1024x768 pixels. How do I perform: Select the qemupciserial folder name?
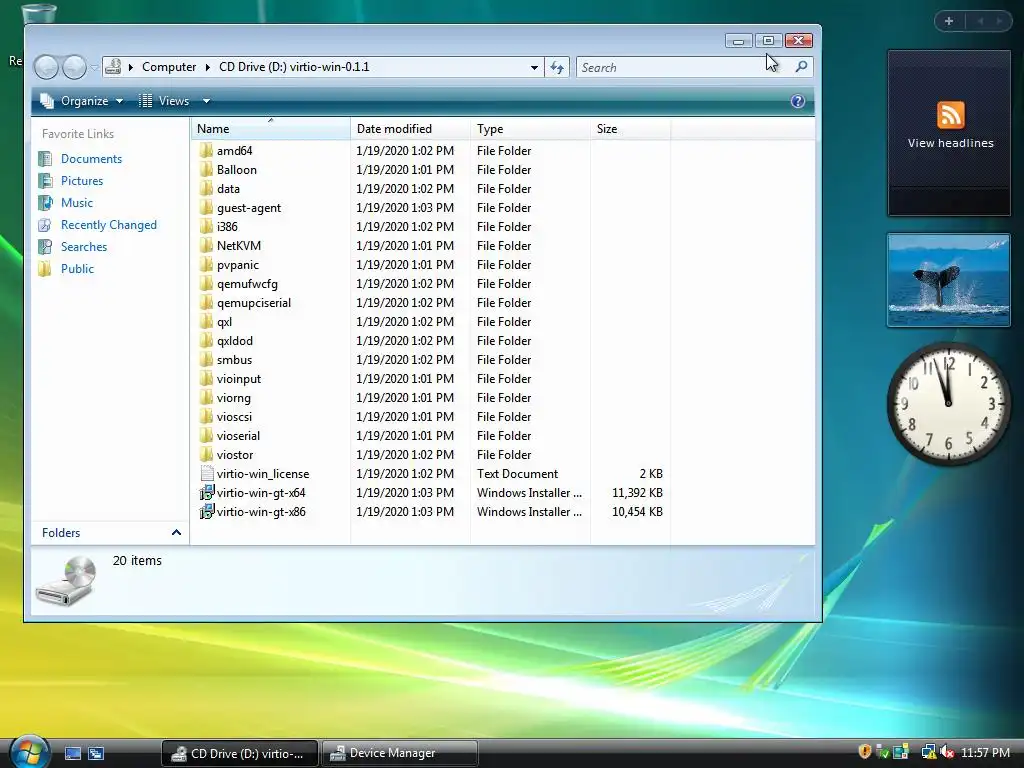[254, 303]
